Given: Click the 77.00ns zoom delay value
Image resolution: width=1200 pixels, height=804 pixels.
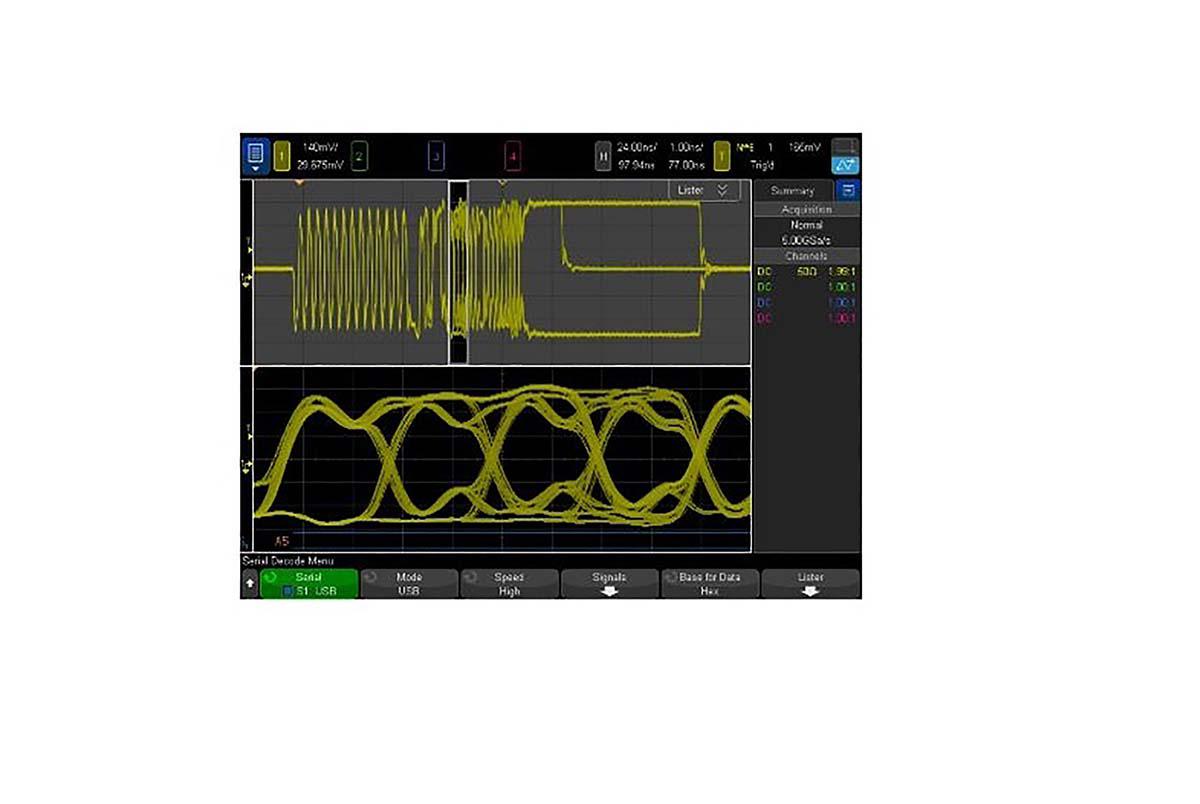Looking at the screenshot, I should point(688,164).
